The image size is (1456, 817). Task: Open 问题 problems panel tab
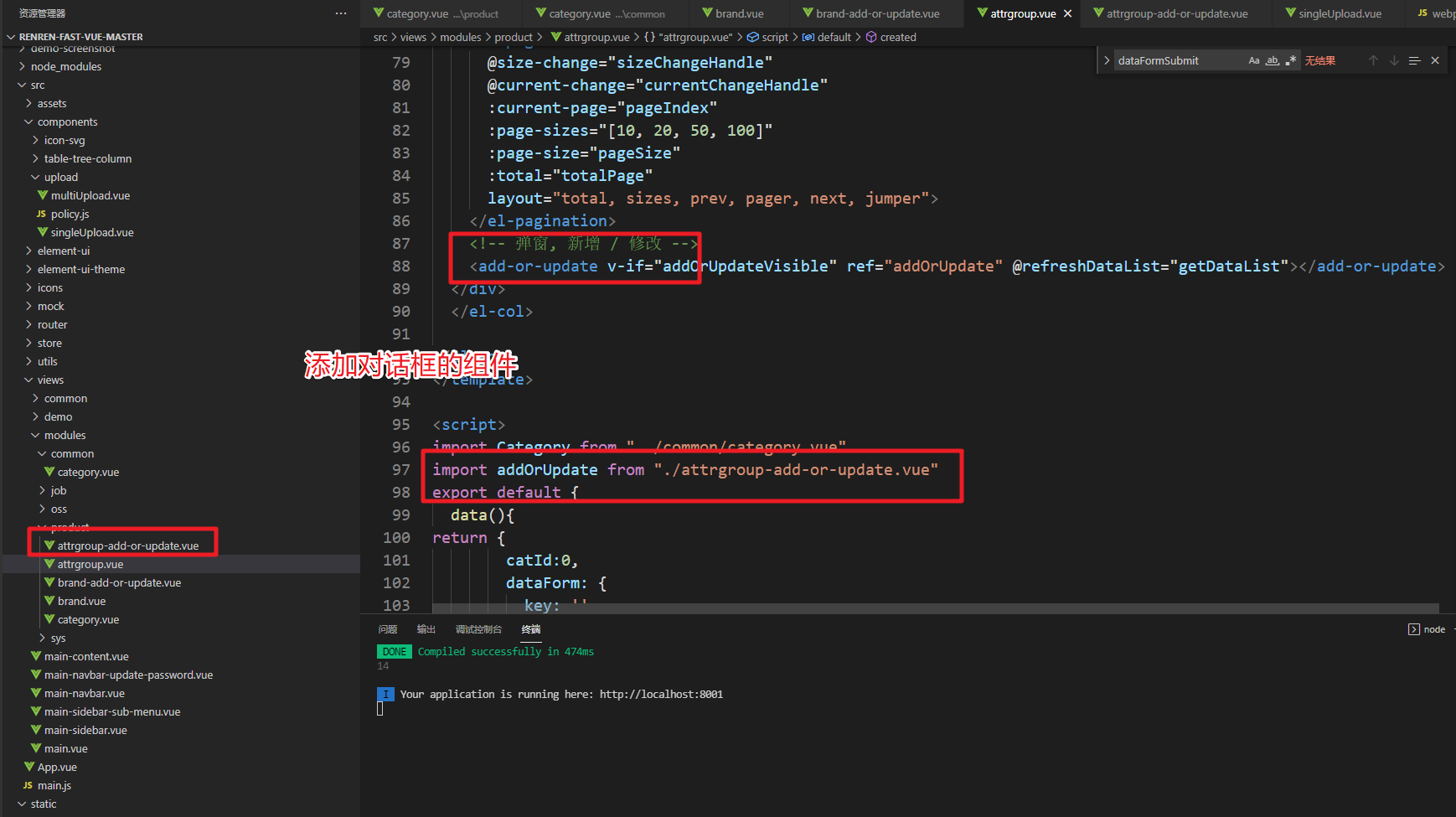[x=388, y=629]
